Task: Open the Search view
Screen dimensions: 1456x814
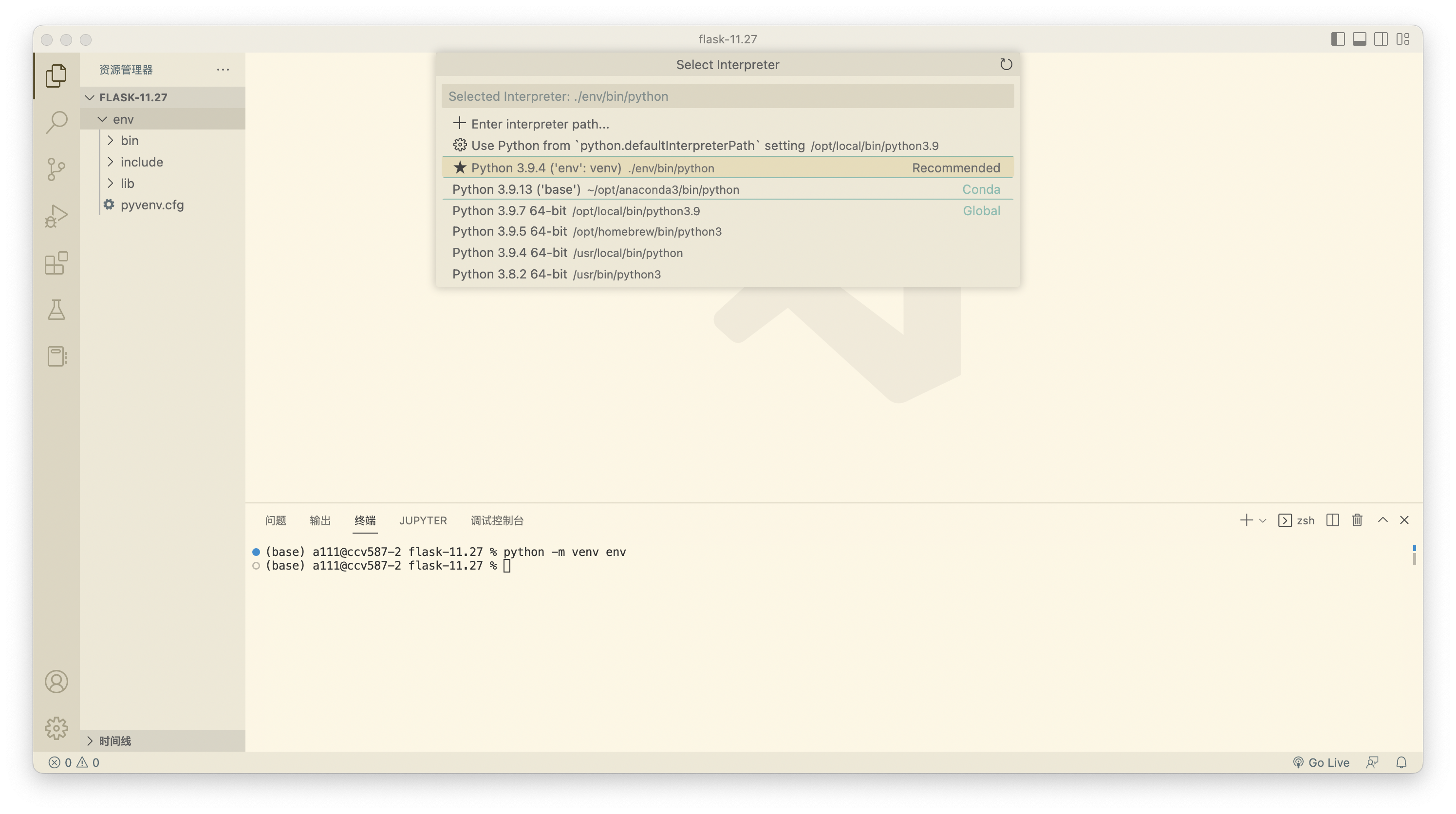Action: [x=56, y=122]
